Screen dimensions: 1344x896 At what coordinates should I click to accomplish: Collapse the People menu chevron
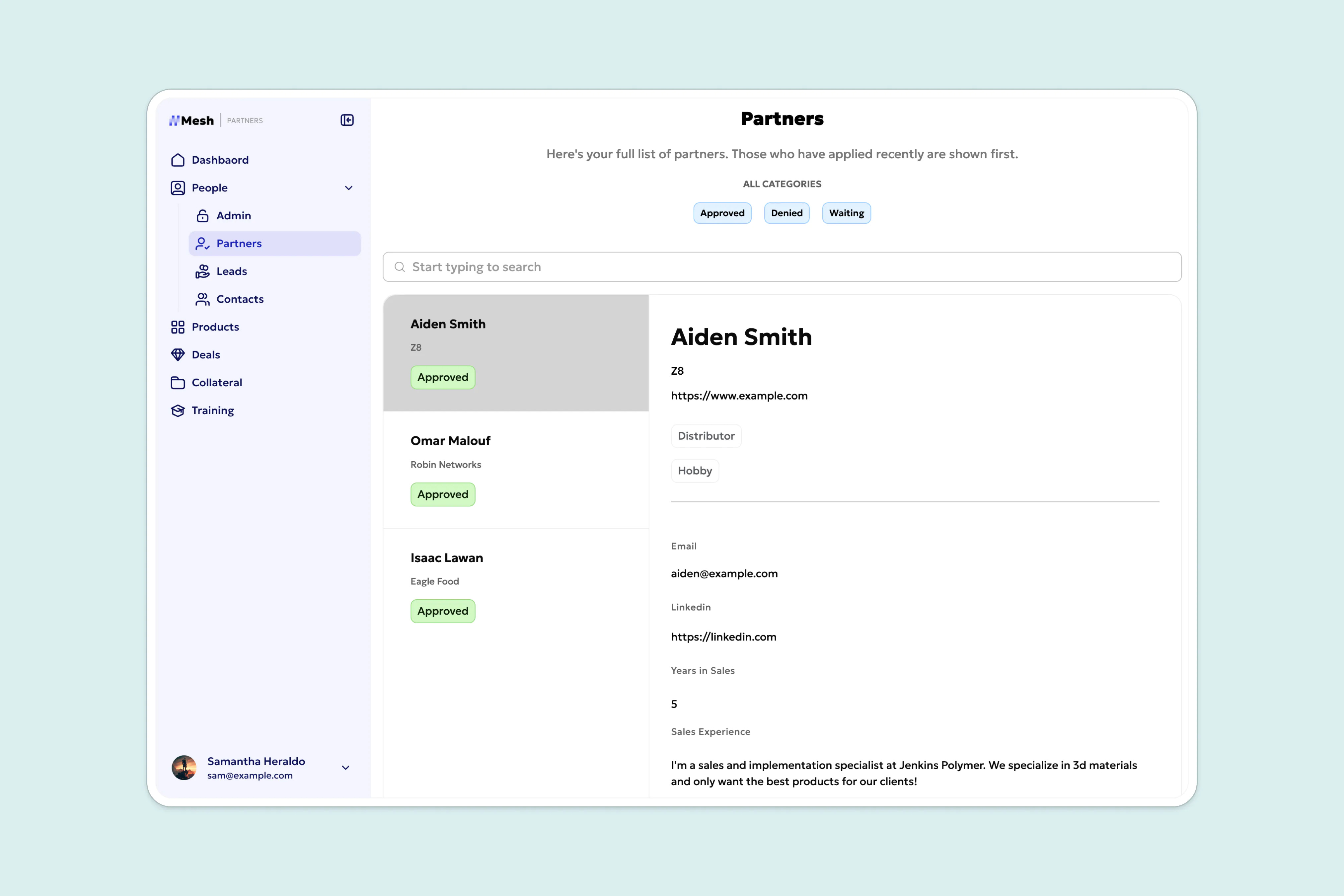(x=348, y=188)
